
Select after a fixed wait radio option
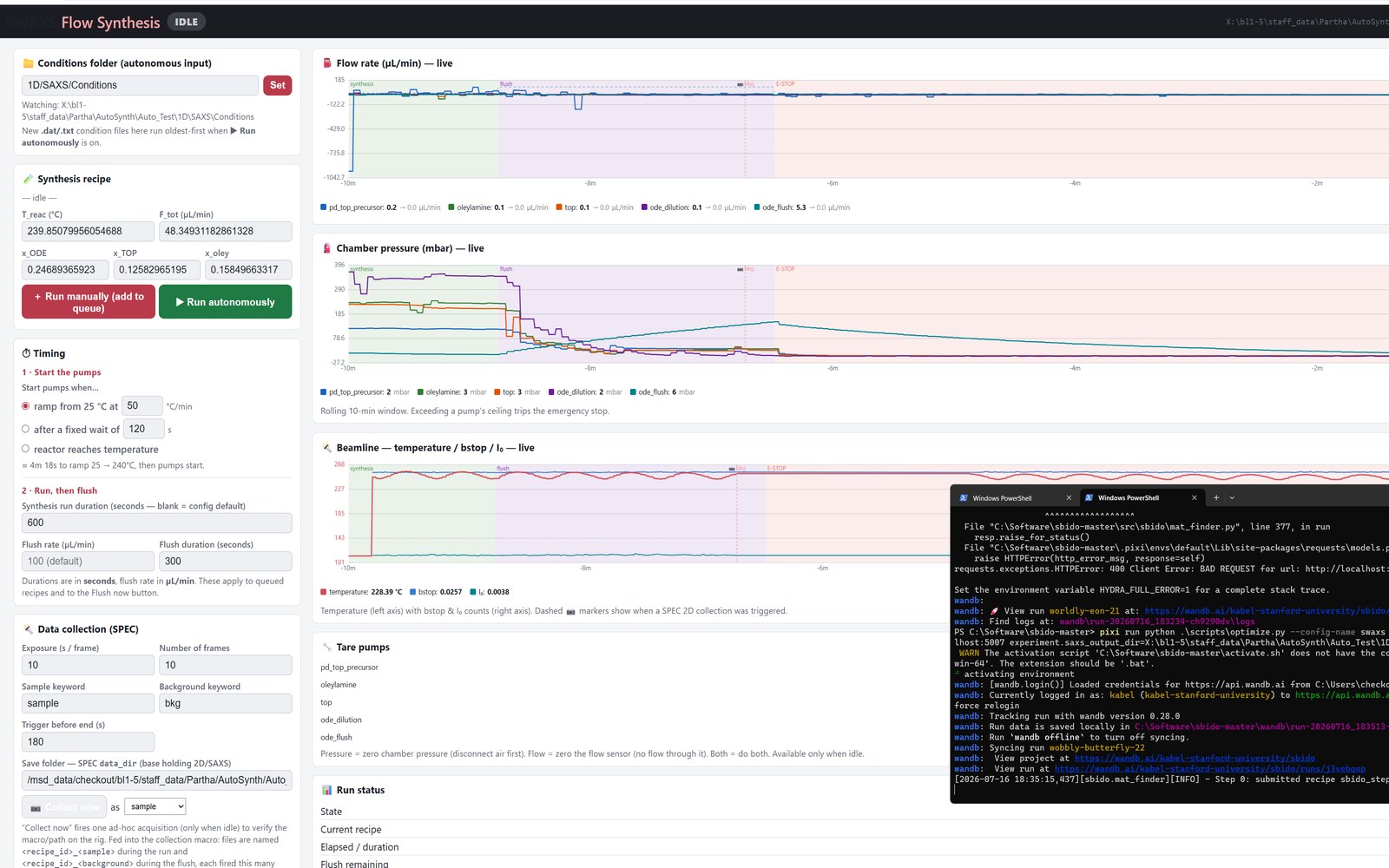tap(26, 429)
